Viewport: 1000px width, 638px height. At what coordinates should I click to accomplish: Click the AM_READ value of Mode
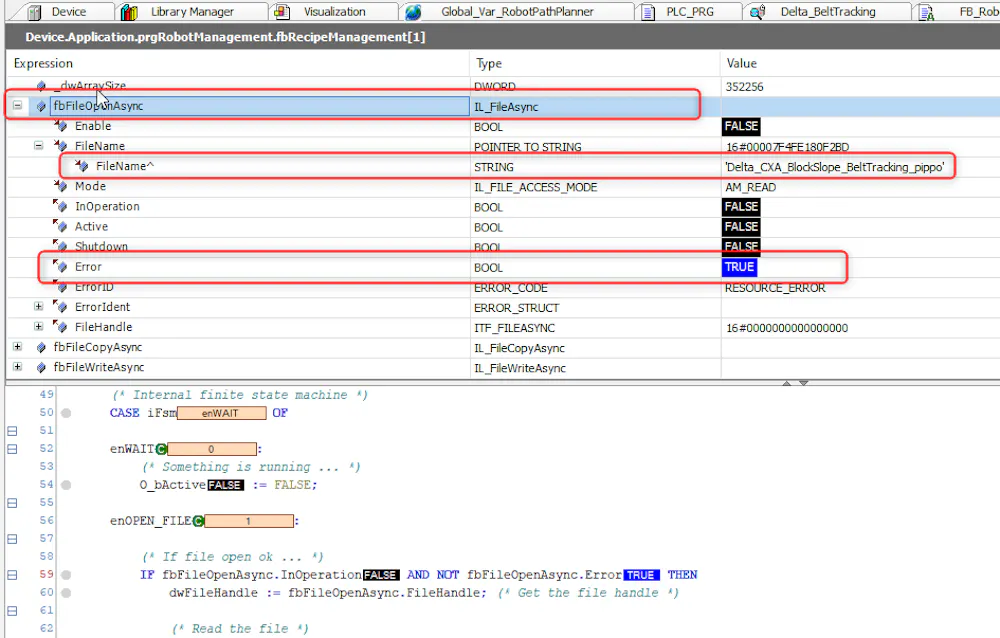750,187
